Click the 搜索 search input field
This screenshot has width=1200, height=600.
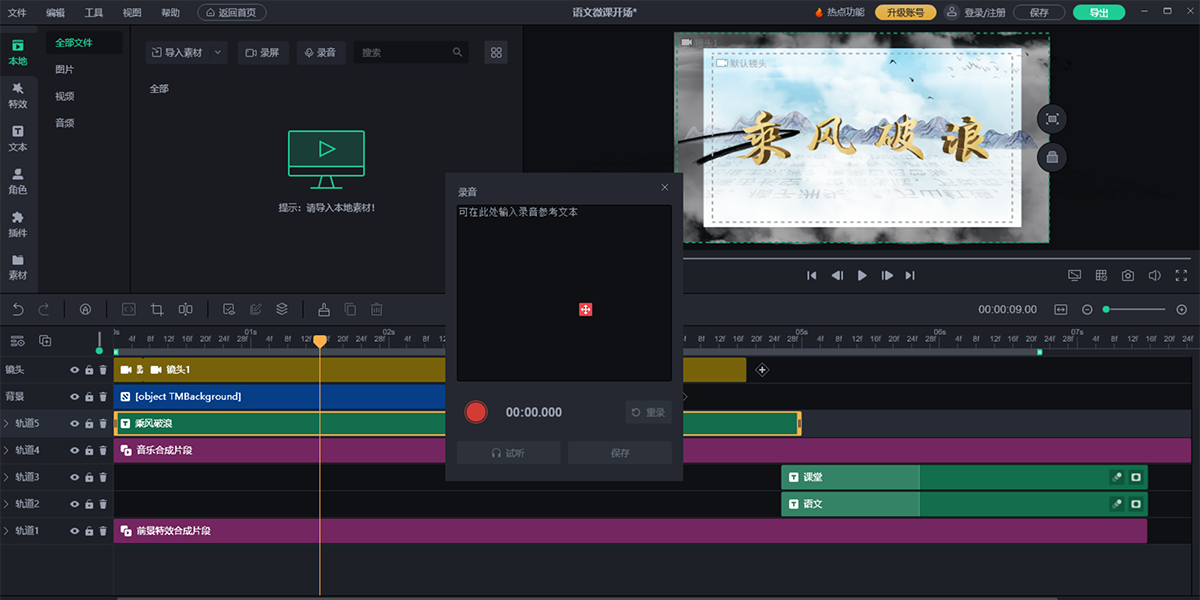(405, 52)
